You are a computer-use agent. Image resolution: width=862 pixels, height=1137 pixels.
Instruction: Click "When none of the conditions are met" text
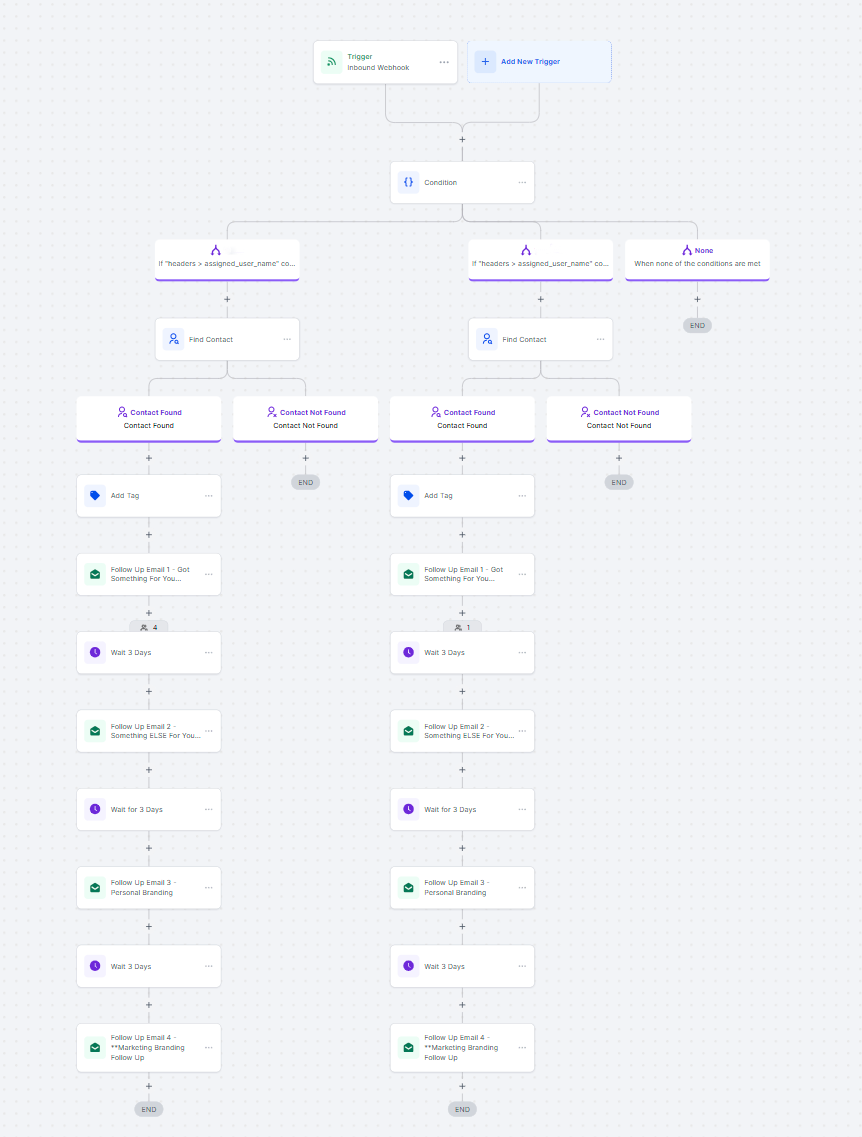point(697,264)
